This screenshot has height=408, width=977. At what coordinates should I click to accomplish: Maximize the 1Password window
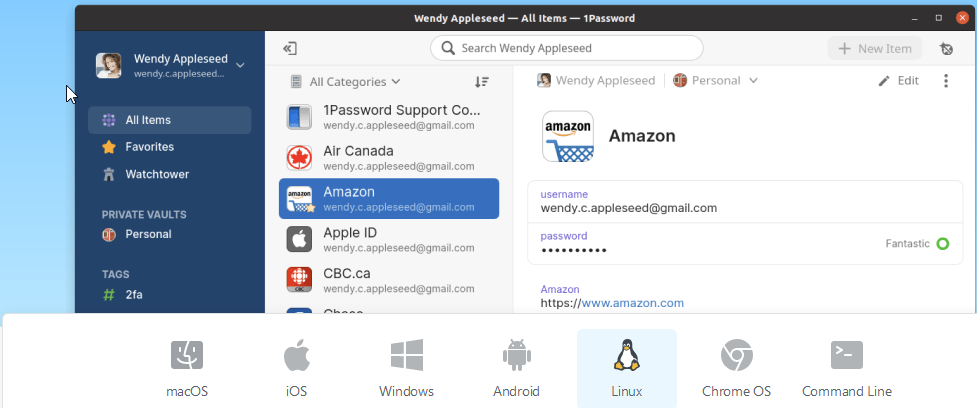(938, 18)
